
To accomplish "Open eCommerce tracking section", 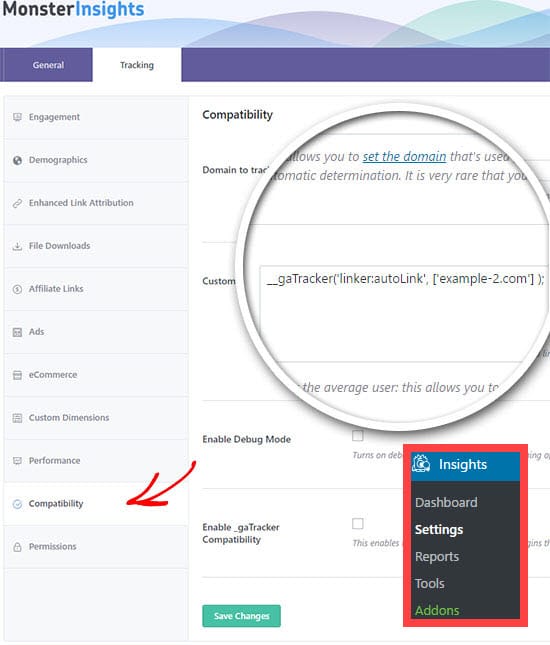I will [96, 375].
